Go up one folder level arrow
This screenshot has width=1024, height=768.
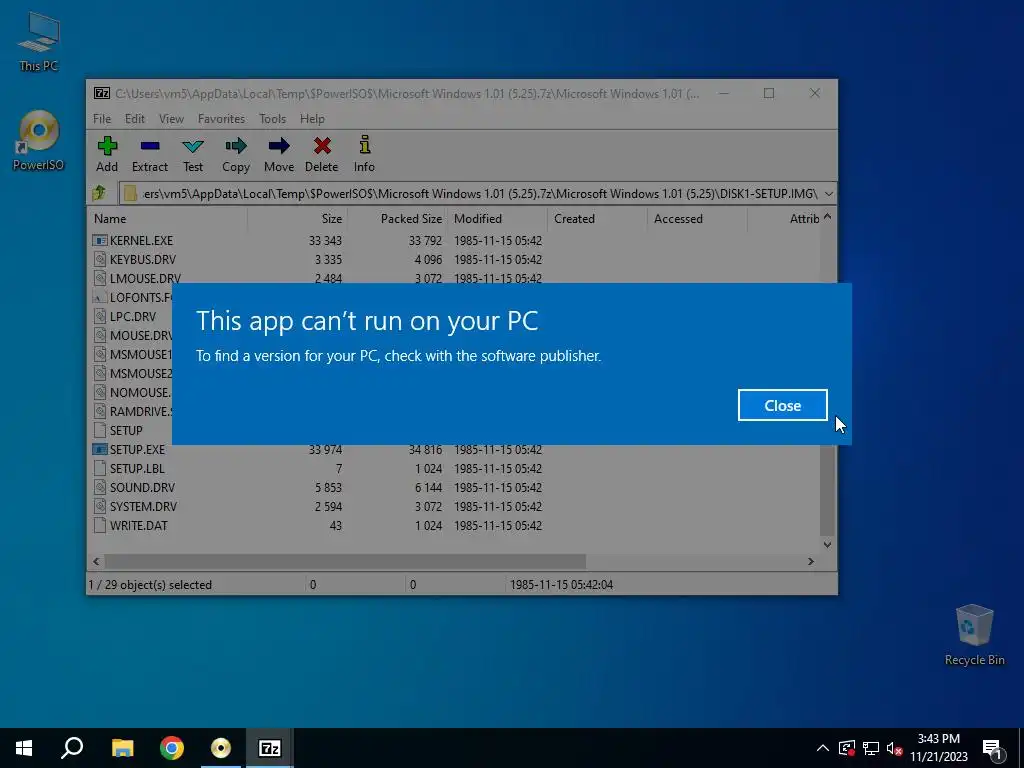point(99,193)
